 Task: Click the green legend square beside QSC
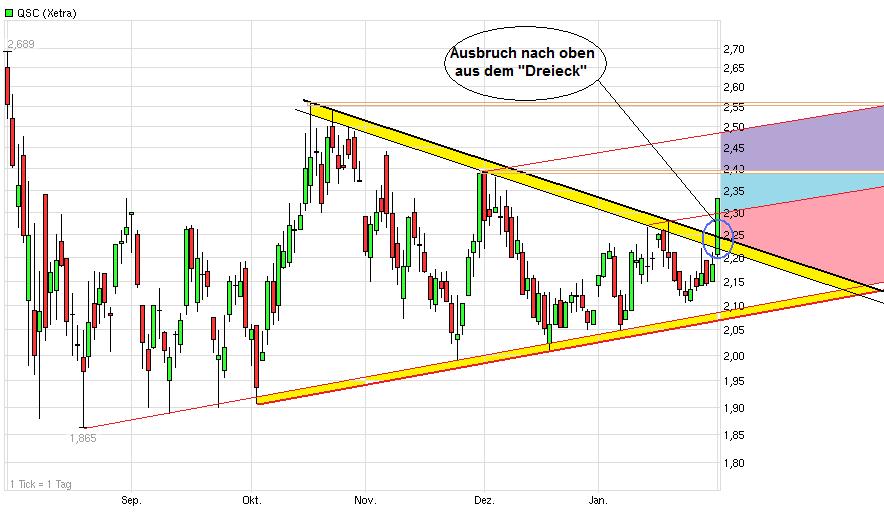click(9, 12)
